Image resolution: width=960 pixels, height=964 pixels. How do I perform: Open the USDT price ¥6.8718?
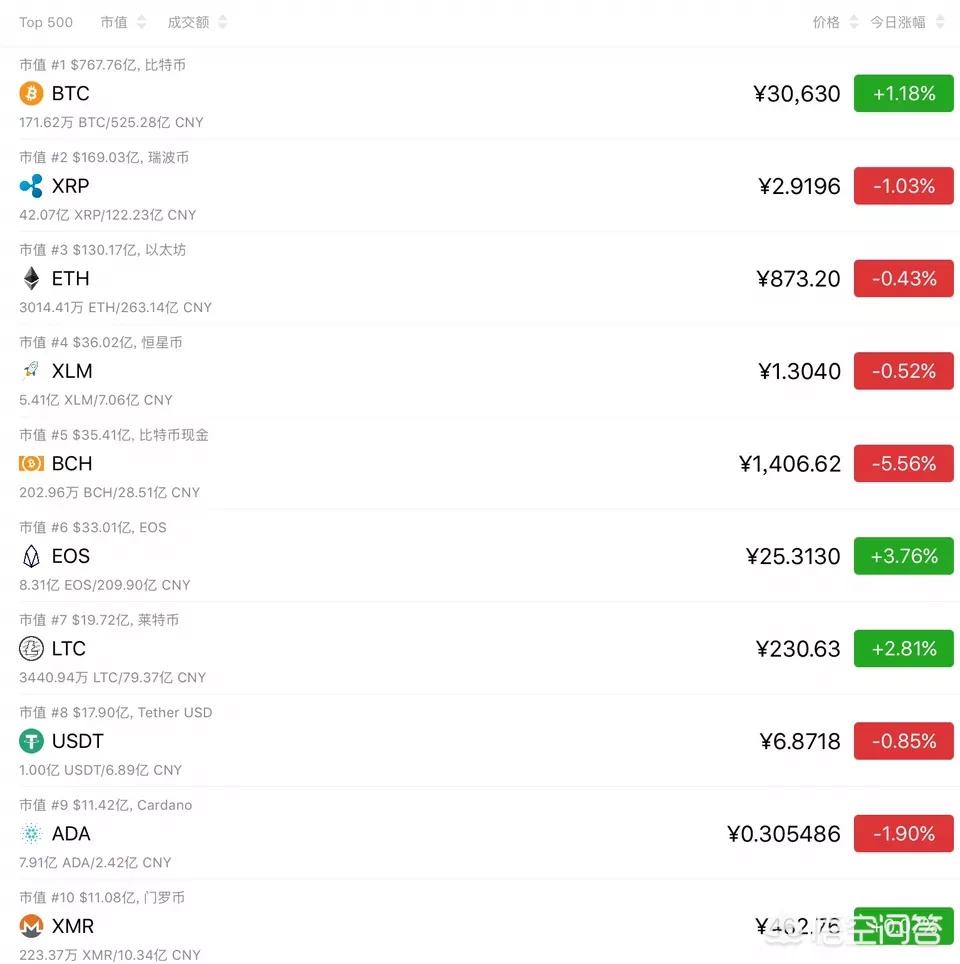tap(799, 741)
